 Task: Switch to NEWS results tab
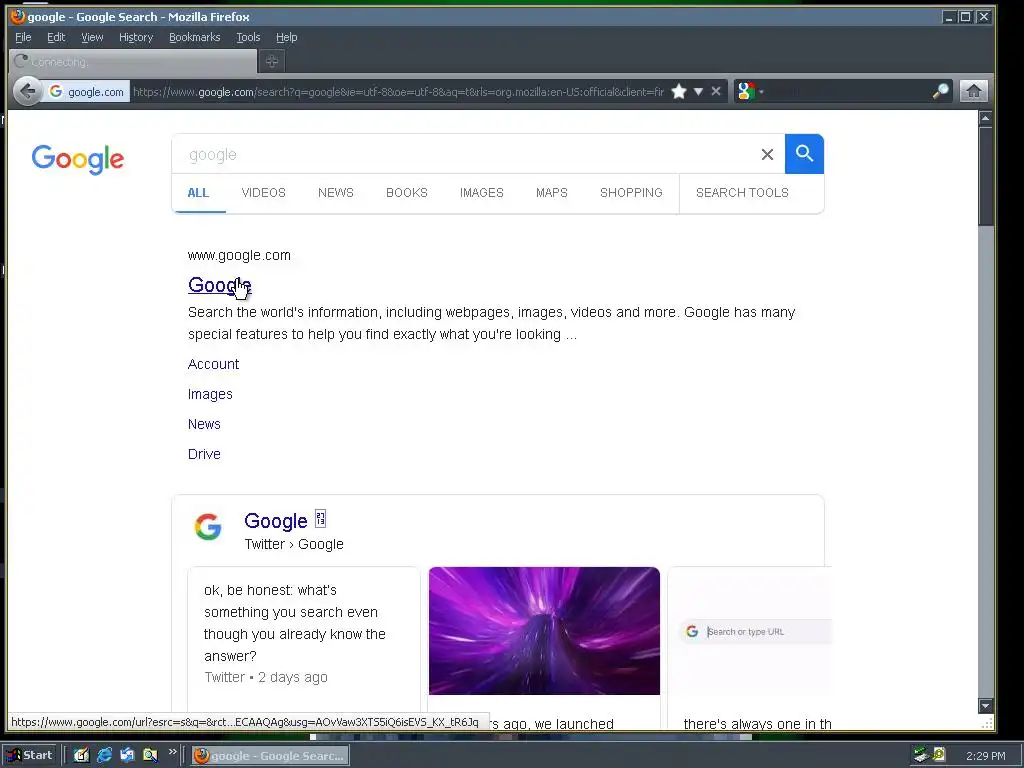tap(336, 193)
